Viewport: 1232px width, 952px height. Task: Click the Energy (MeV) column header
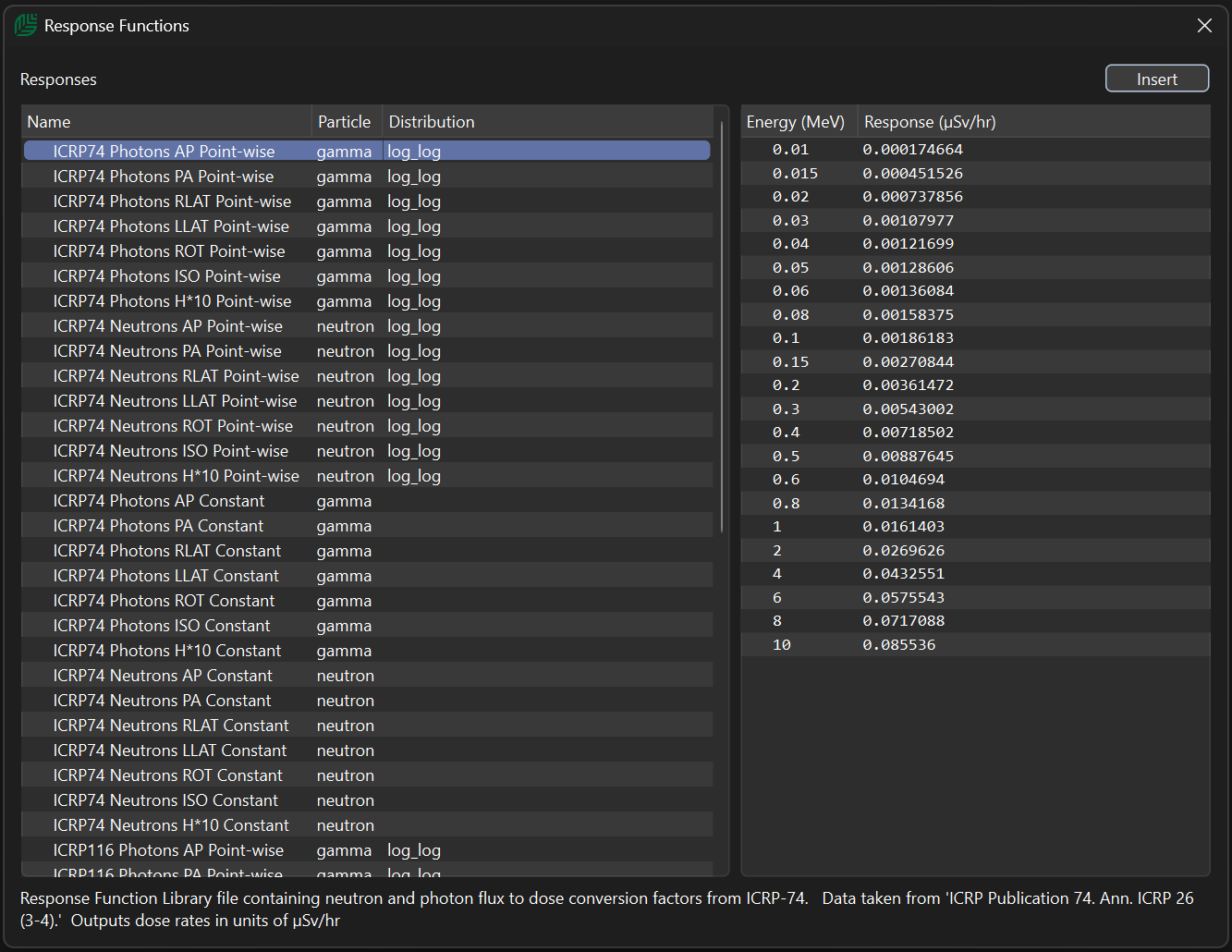[799, 122]
